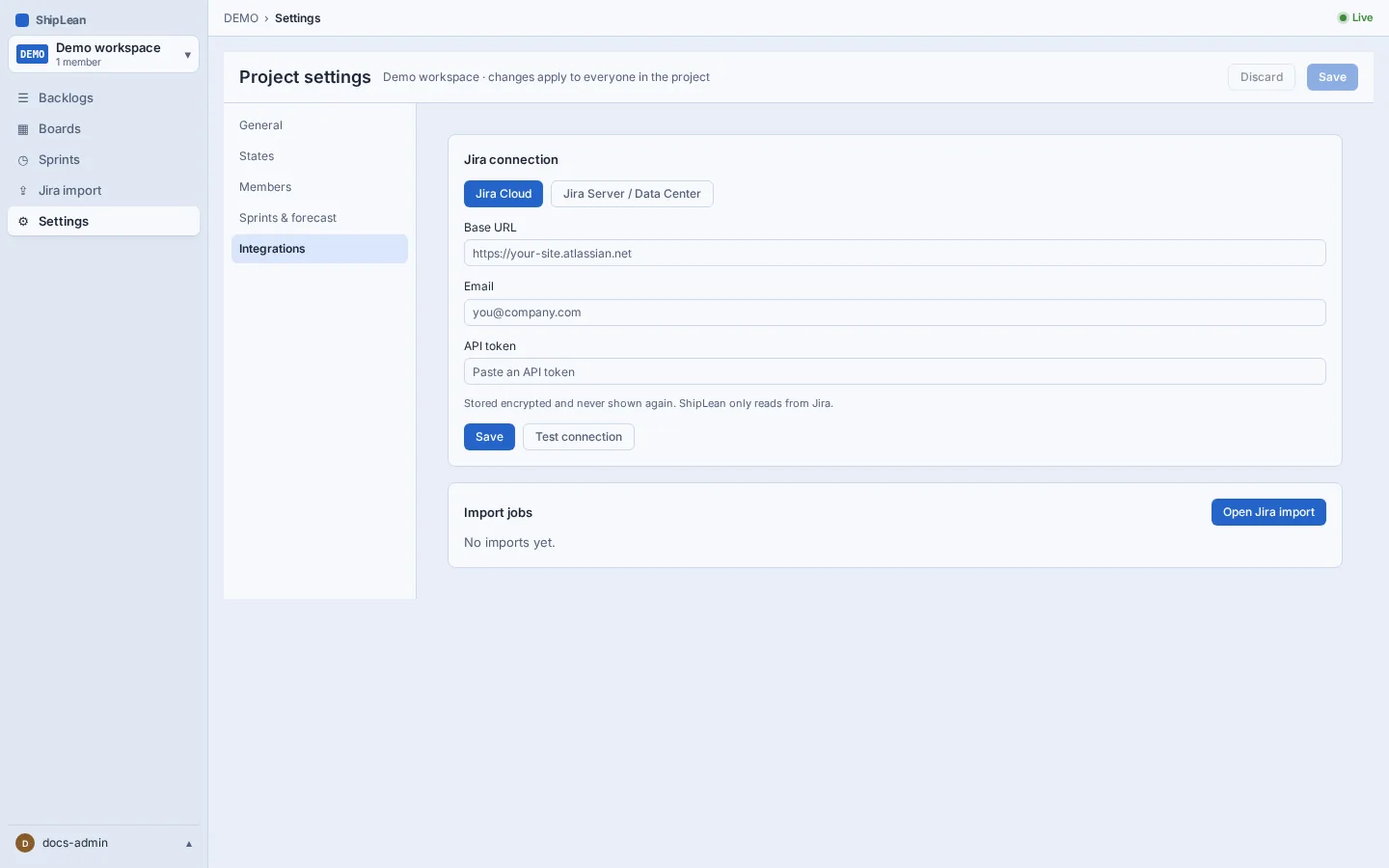Click the Settings breadcrumb text
The height and width of the screenshot is (868, 1389).
[x=297, y=18]
